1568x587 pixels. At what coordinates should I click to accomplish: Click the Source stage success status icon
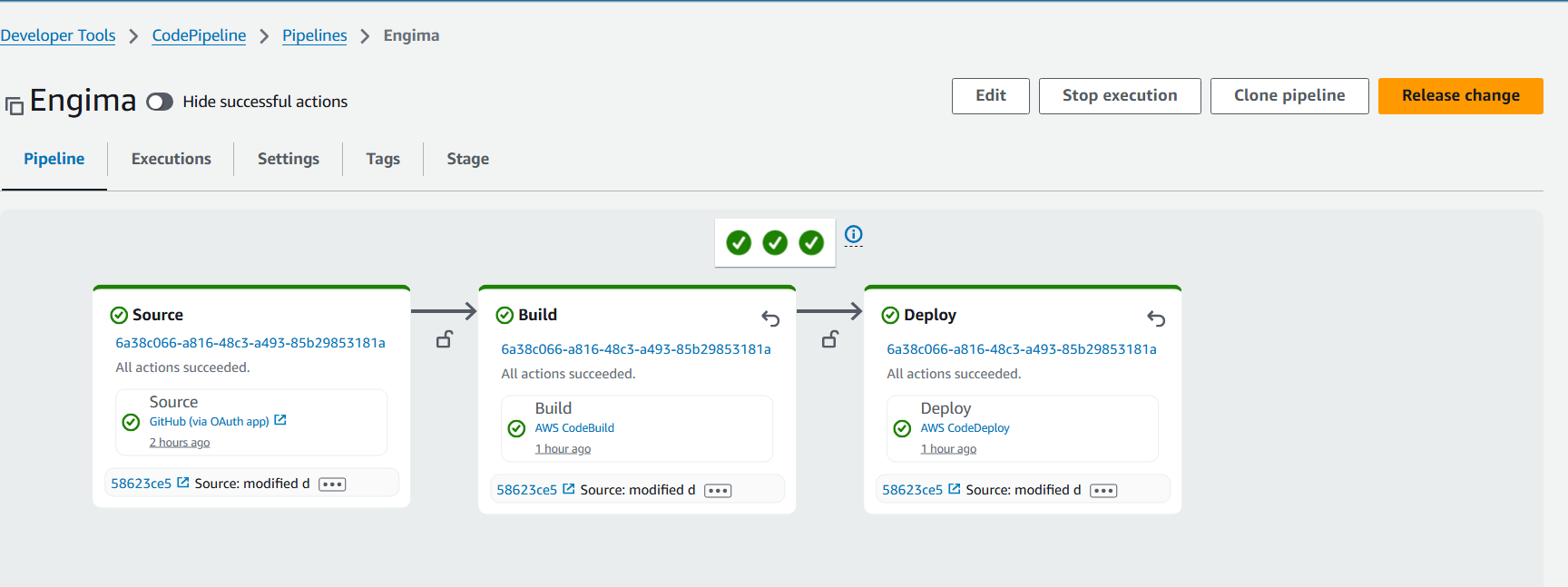click(119, 315)
